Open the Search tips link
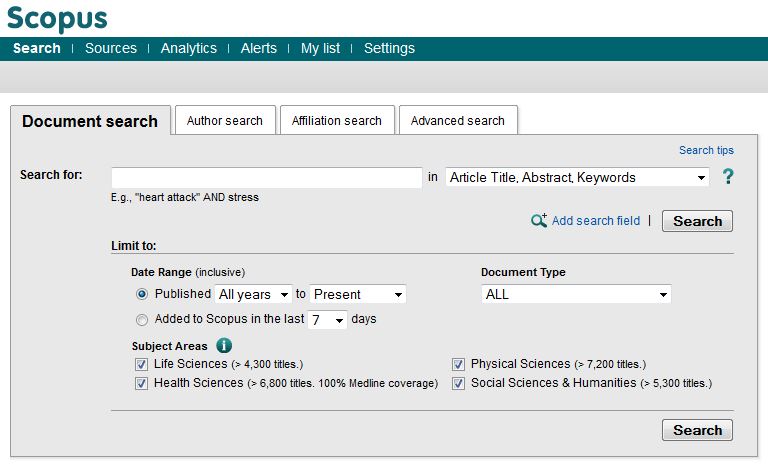Screen dimensions: 768x469 [x=706, y=150]
